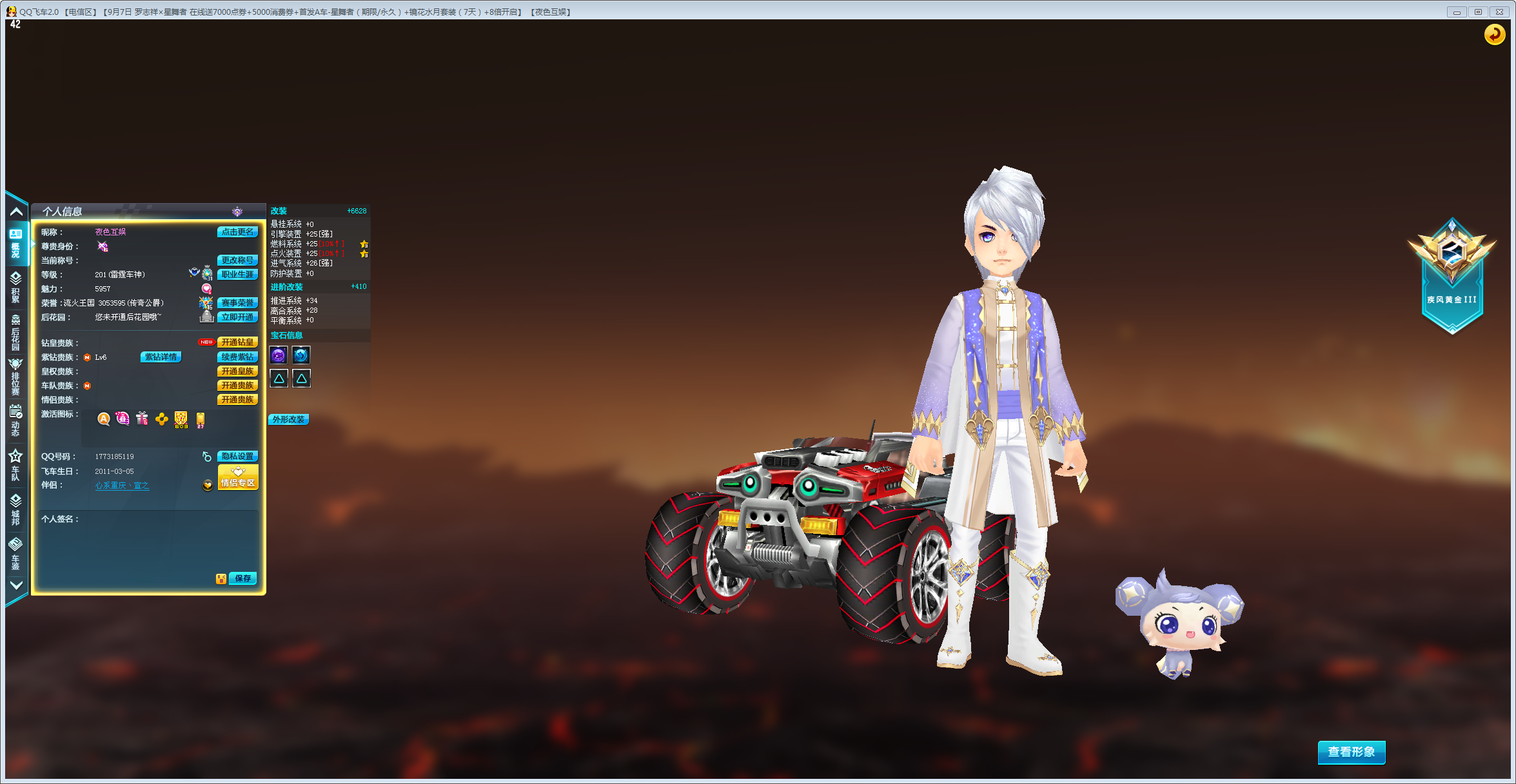
Task: Switch to the 排位赛 sidebar tab
Action: click(x=15, y=377)
